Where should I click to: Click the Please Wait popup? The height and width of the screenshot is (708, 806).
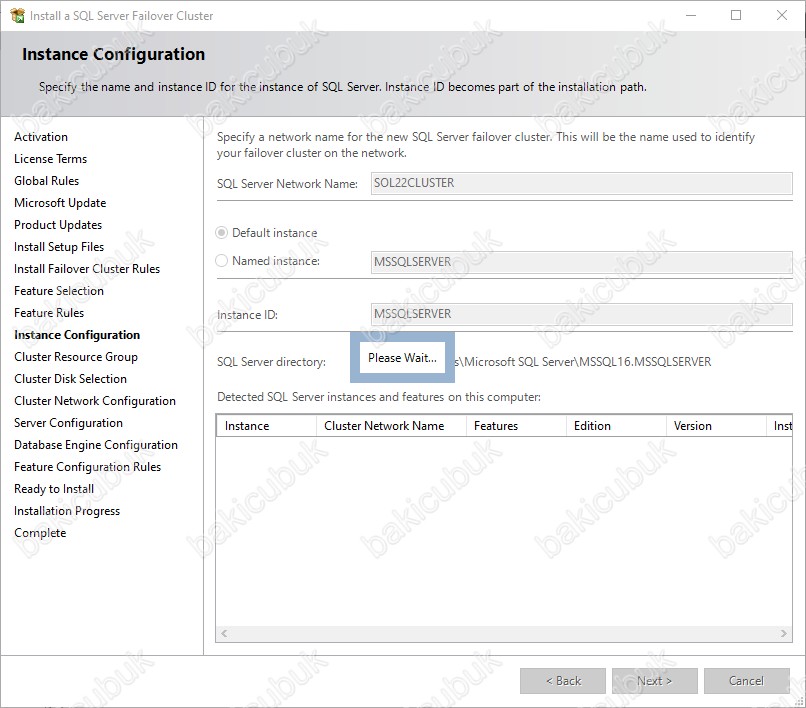(x=402, y=358)
